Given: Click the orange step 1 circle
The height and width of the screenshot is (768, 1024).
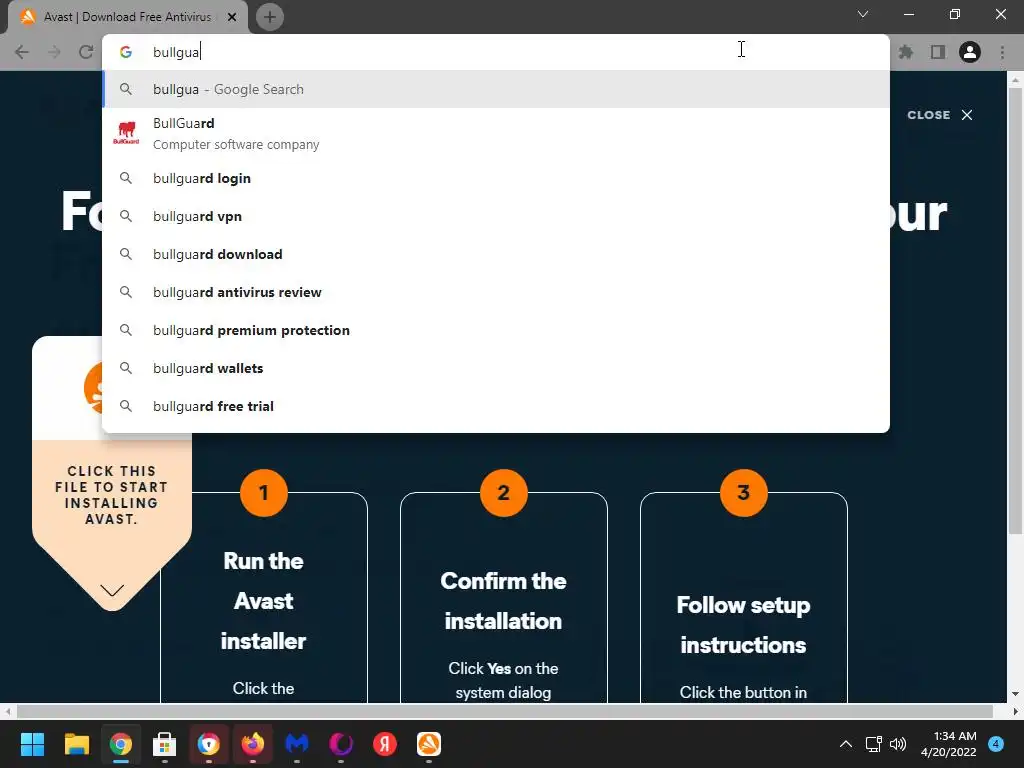Looking at the screenshot, I should (264, 492).
